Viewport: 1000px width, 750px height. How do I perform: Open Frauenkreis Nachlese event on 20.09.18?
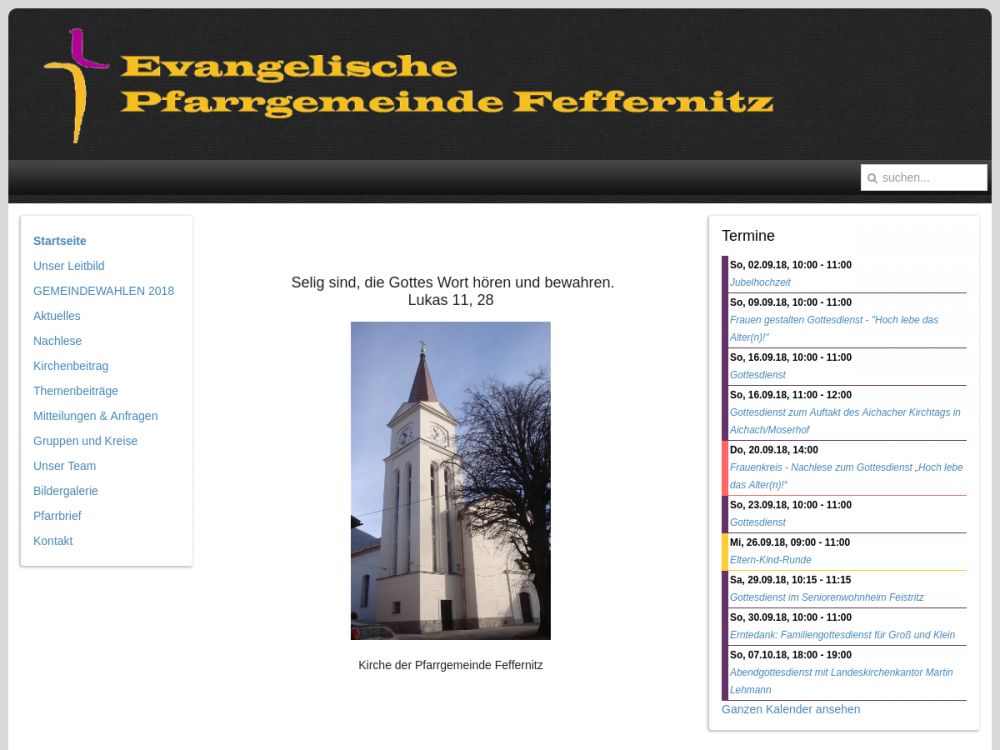click(x=845, y=468)
